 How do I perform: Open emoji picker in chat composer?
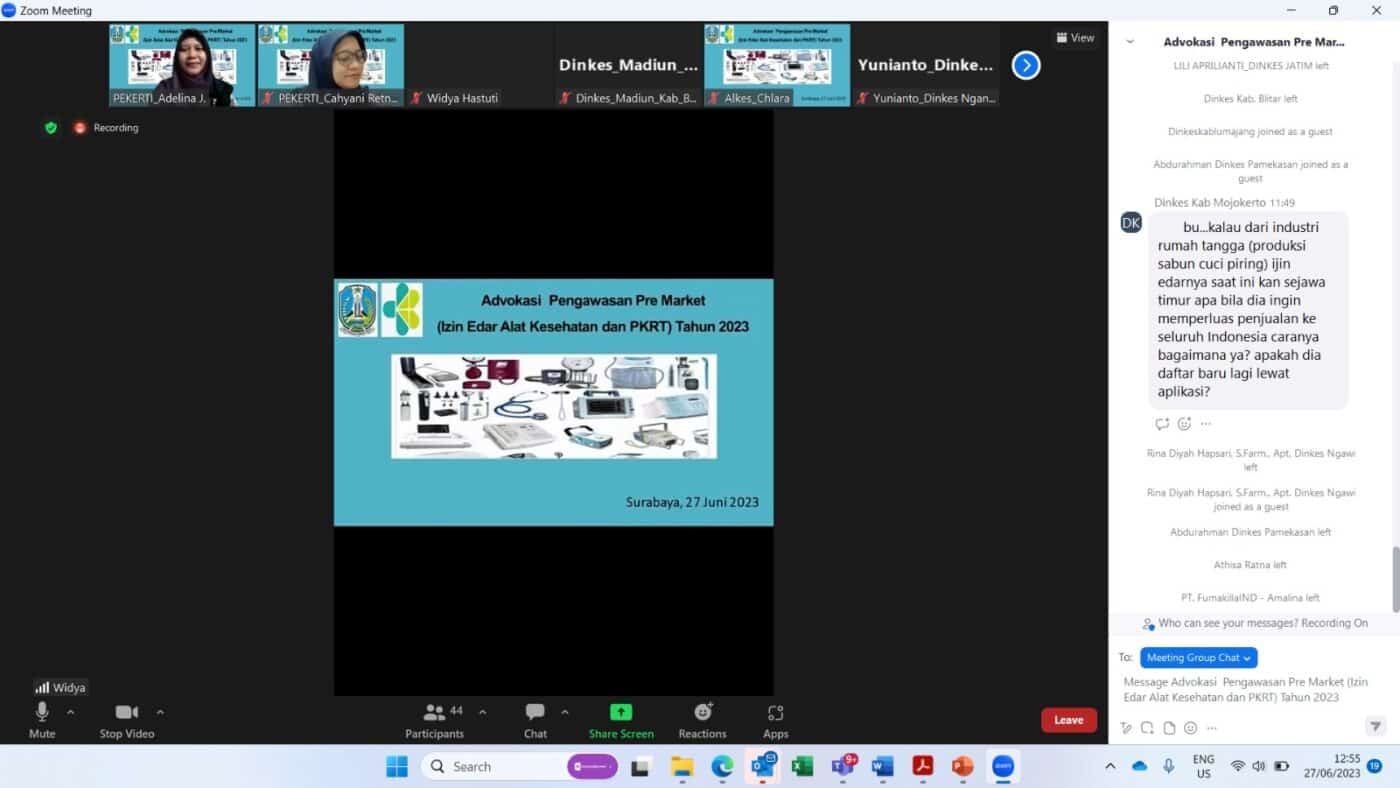(x=1190, y=728)
